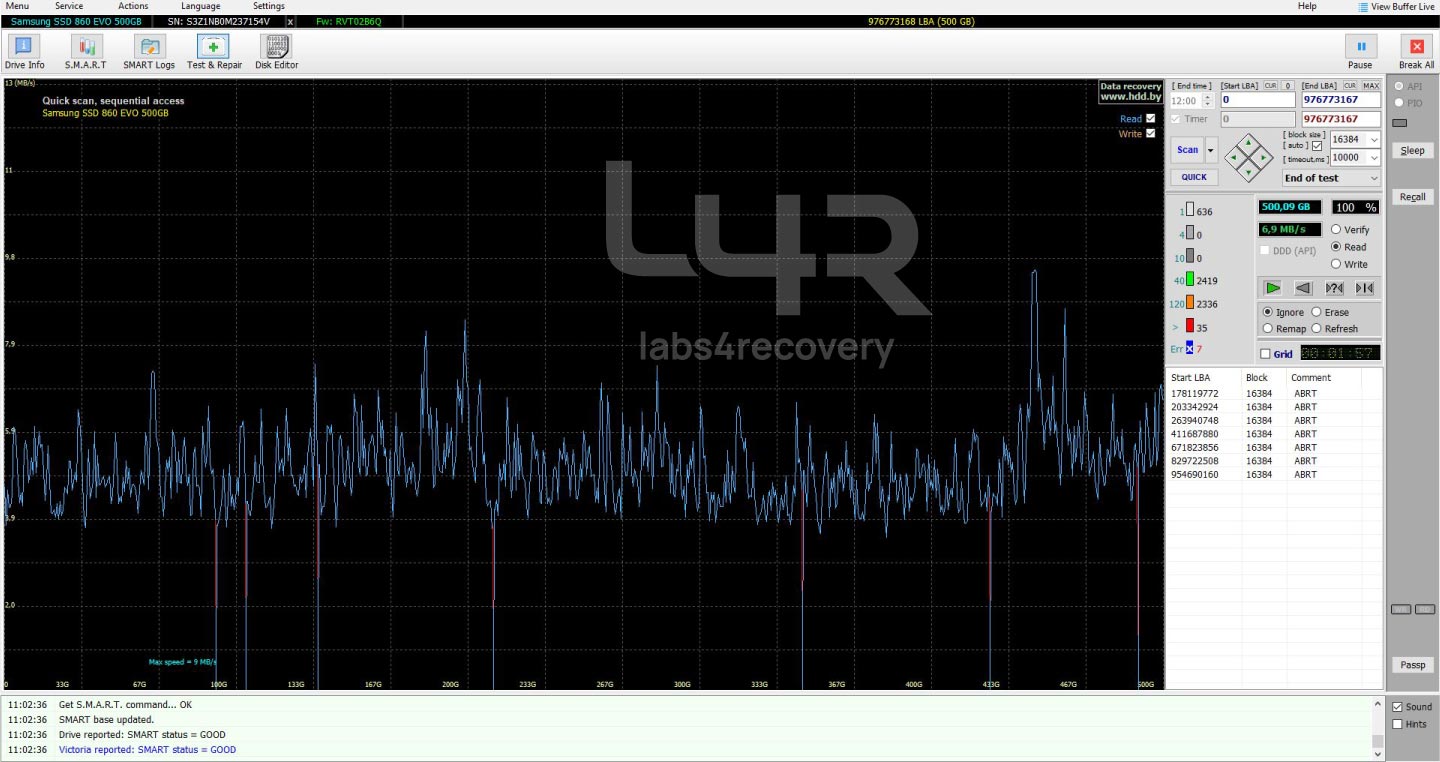Expand the Scan button dropdown arrow
1440x762 pixels.
[1211, 150]
